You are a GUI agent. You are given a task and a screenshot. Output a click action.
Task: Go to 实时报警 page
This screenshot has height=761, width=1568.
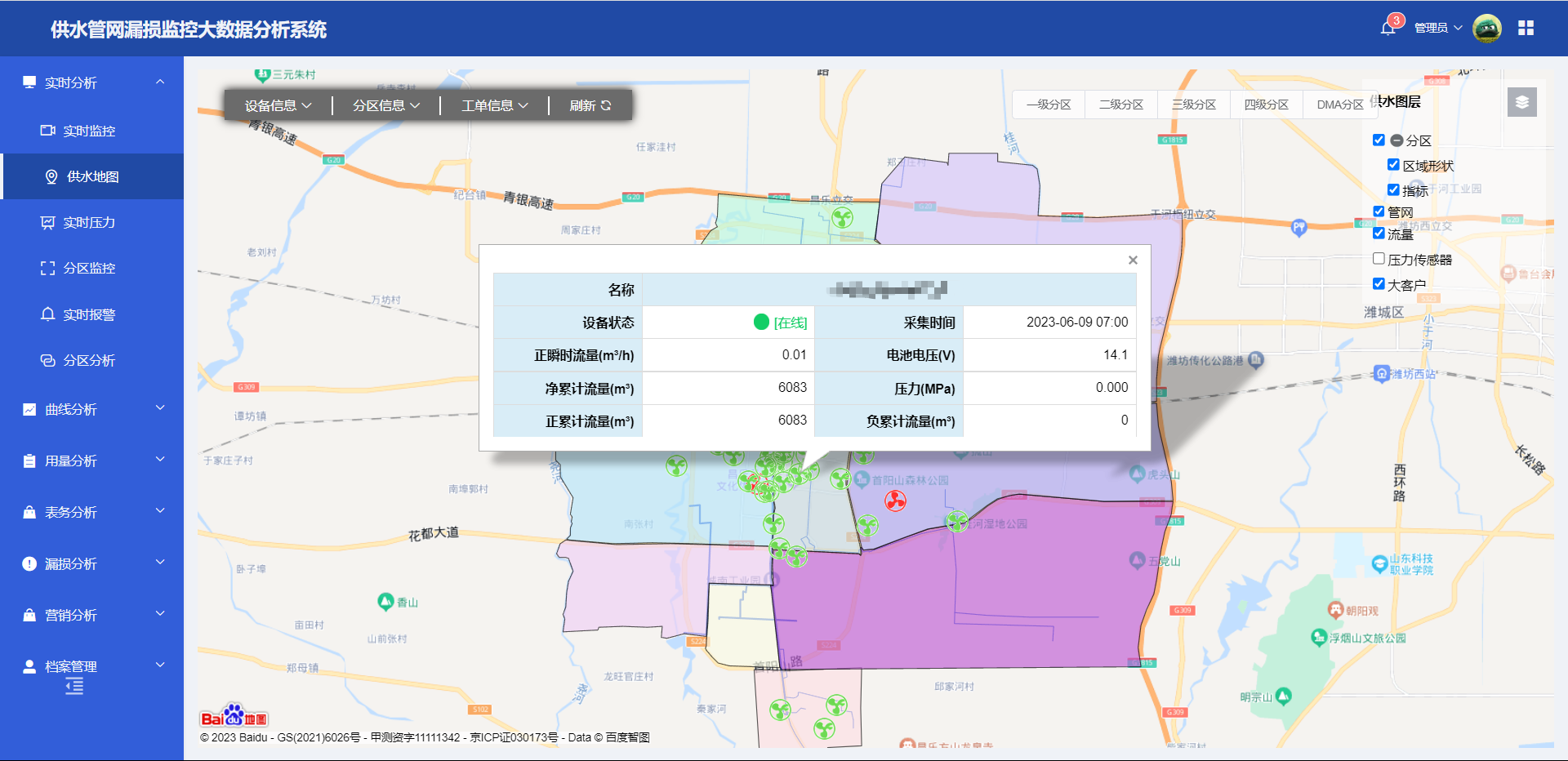pyautogui.click(x=89, y=314)
